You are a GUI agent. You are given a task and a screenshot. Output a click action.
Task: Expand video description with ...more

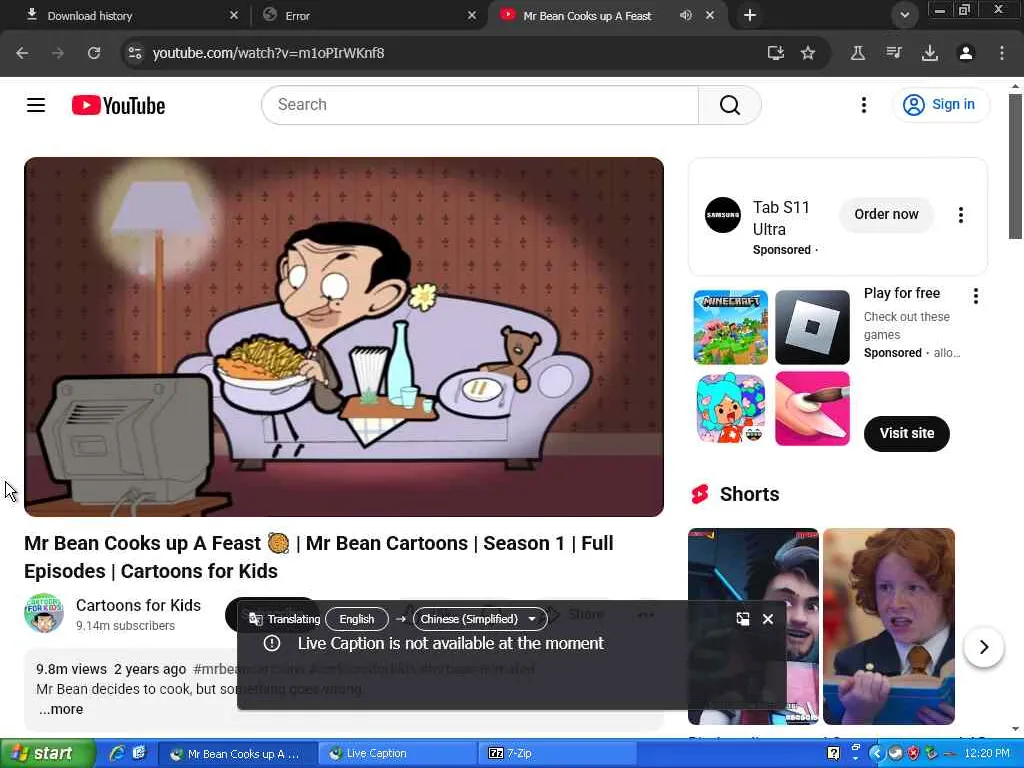61,709
